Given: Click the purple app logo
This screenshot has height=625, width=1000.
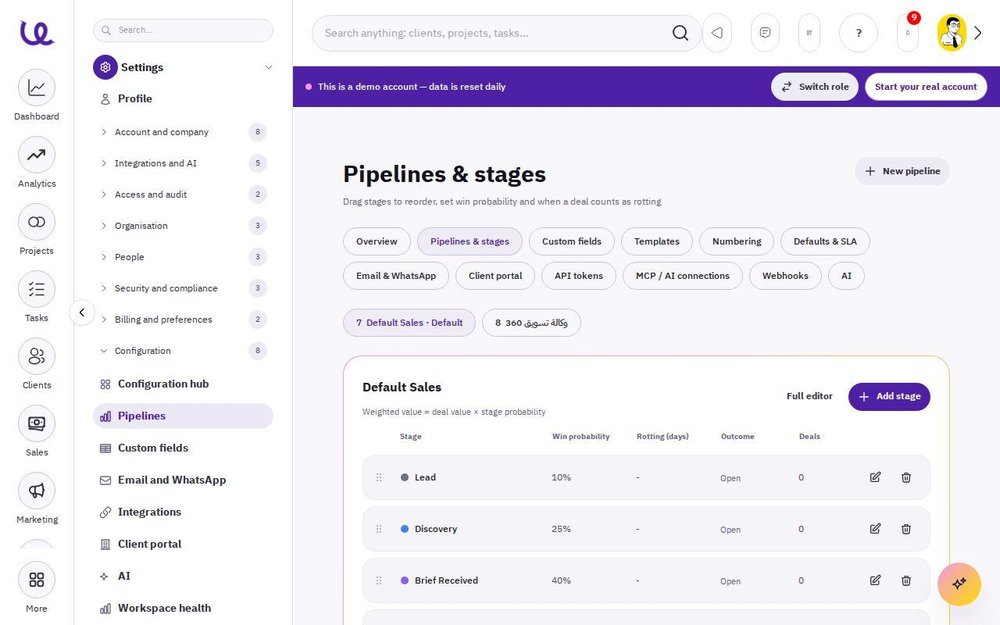Looking at the screenshot, I should point(36,33).
